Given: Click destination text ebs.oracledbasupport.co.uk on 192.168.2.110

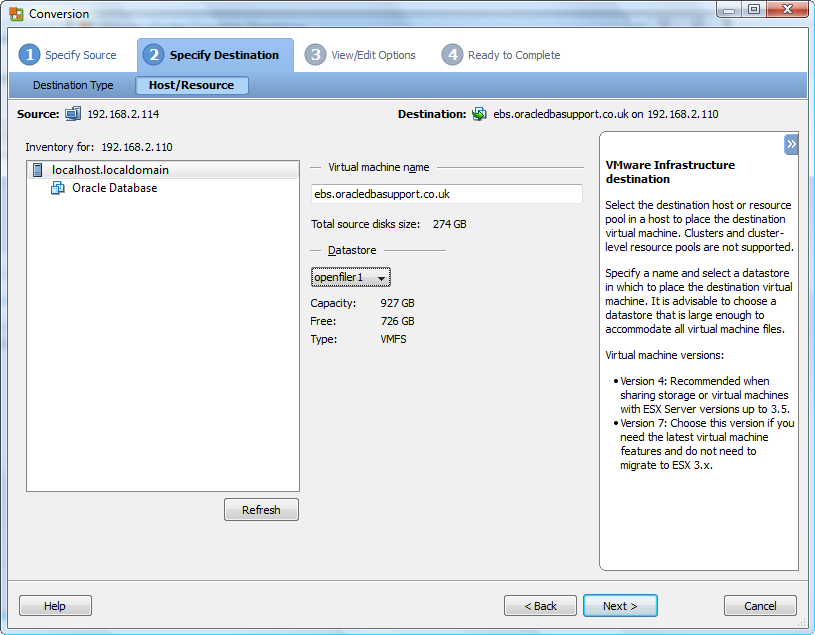Looking at the screenshot, I should coord(606,114).
